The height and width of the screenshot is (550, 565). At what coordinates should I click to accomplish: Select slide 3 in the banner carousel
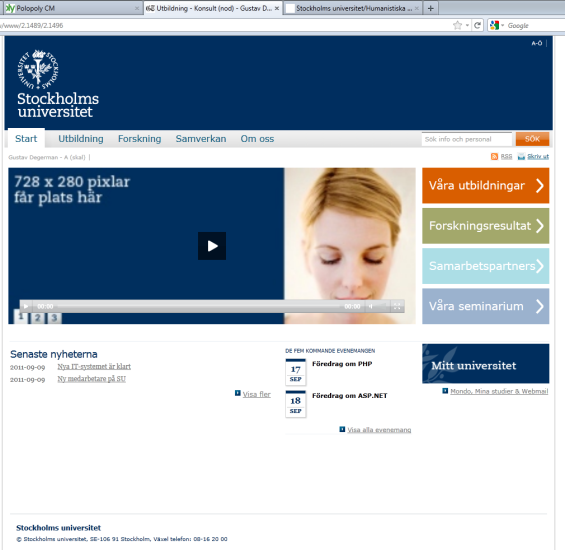click(x=54, y=318)
